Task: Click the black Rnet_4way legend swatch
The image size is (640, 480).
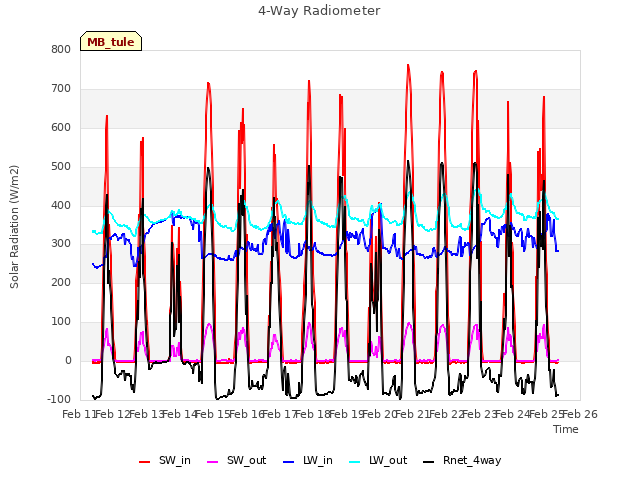Action: (x=429, y=462)
